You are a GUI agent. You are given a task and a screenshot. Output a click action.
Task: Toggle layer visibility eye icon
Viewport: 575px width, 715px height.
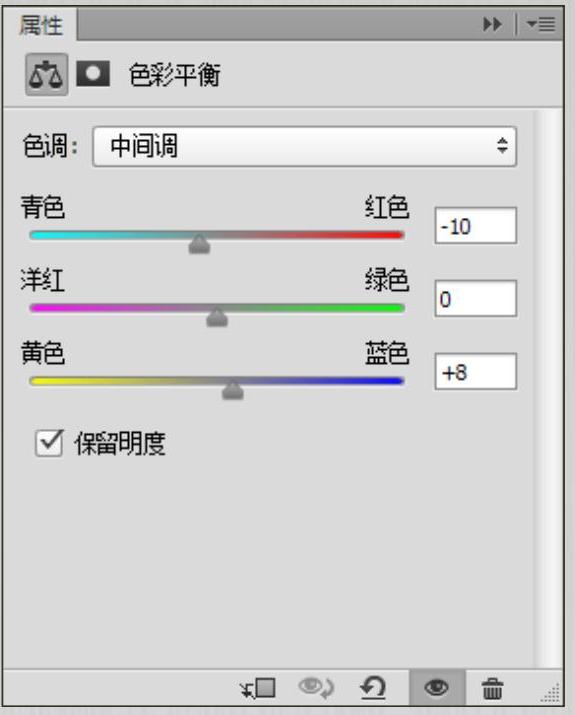coord(437,688)
